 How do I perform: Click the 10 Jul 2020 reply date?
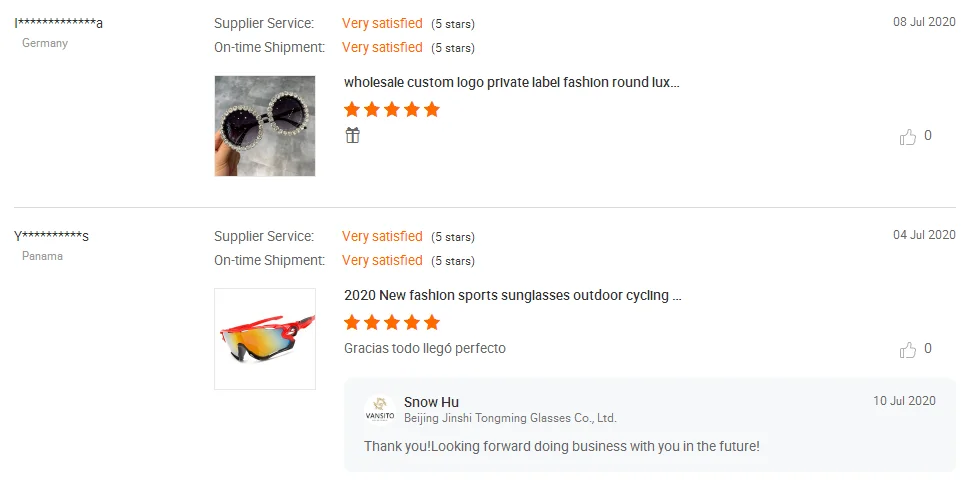[904, 401]
